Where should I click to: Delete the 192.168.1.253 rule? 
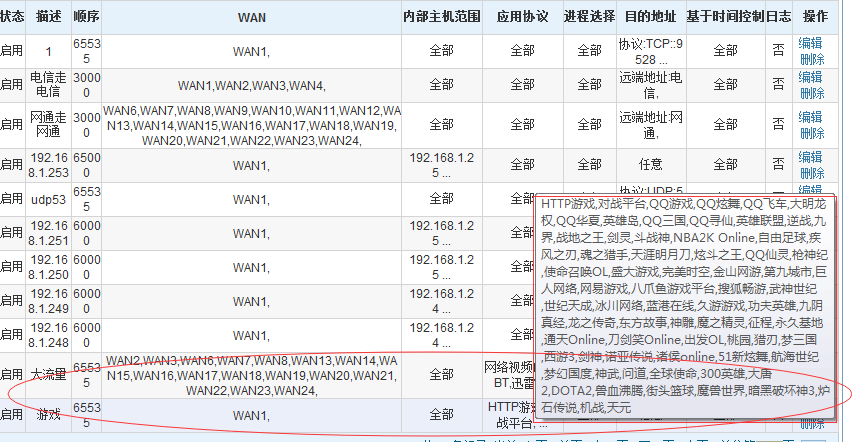812,173
